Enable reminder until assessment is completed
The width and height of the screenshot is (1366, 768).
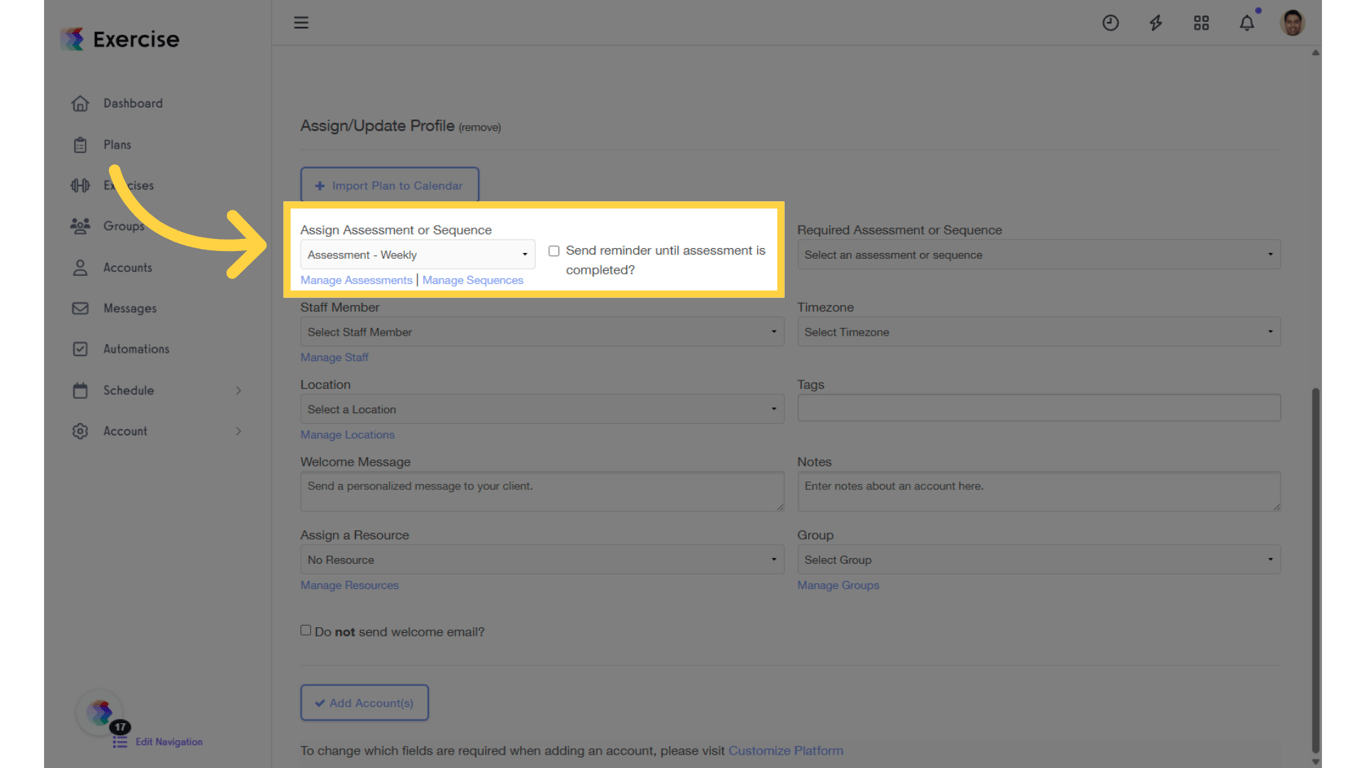[x=554, y=251]
